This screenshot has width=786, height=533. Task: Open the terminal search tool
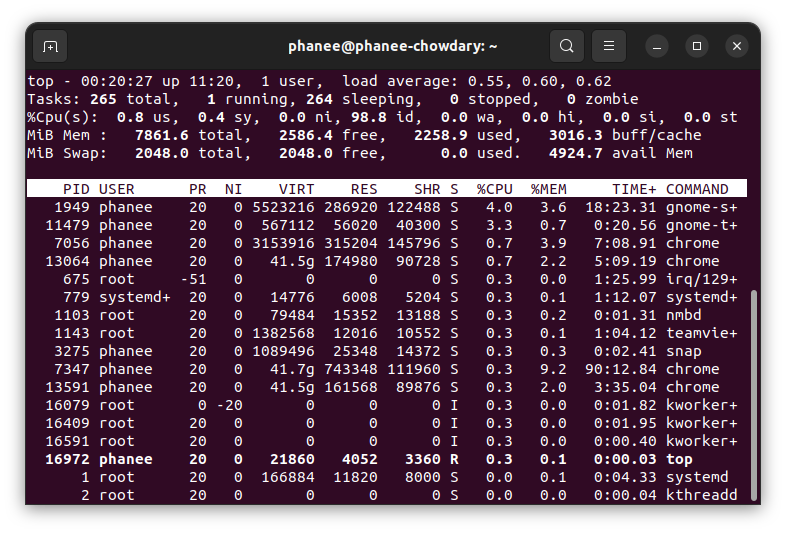coord(566,46)
